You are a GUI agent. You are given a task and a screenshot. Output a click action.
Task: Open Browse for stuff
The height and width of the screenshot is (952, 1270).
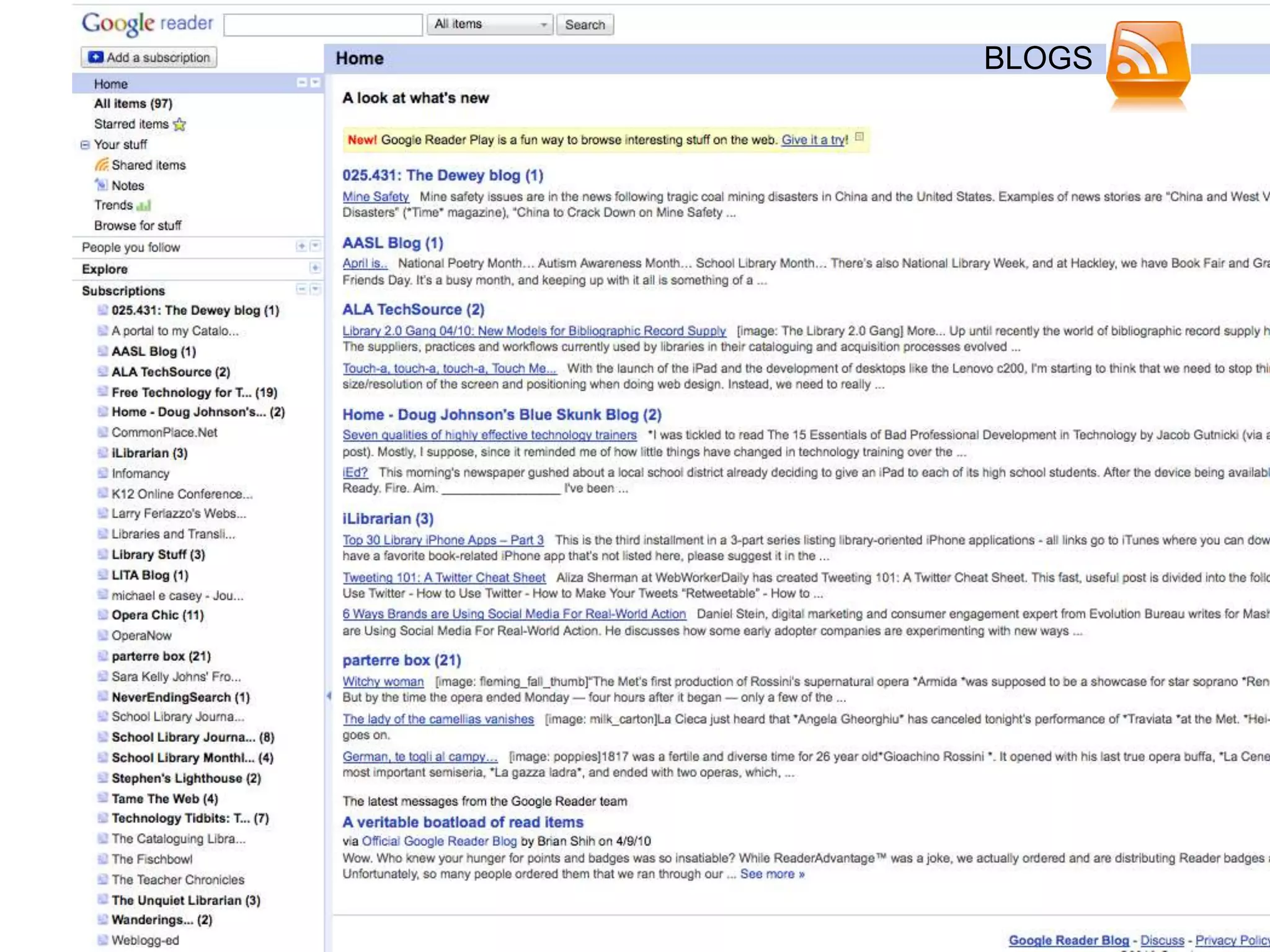point(138,226)
